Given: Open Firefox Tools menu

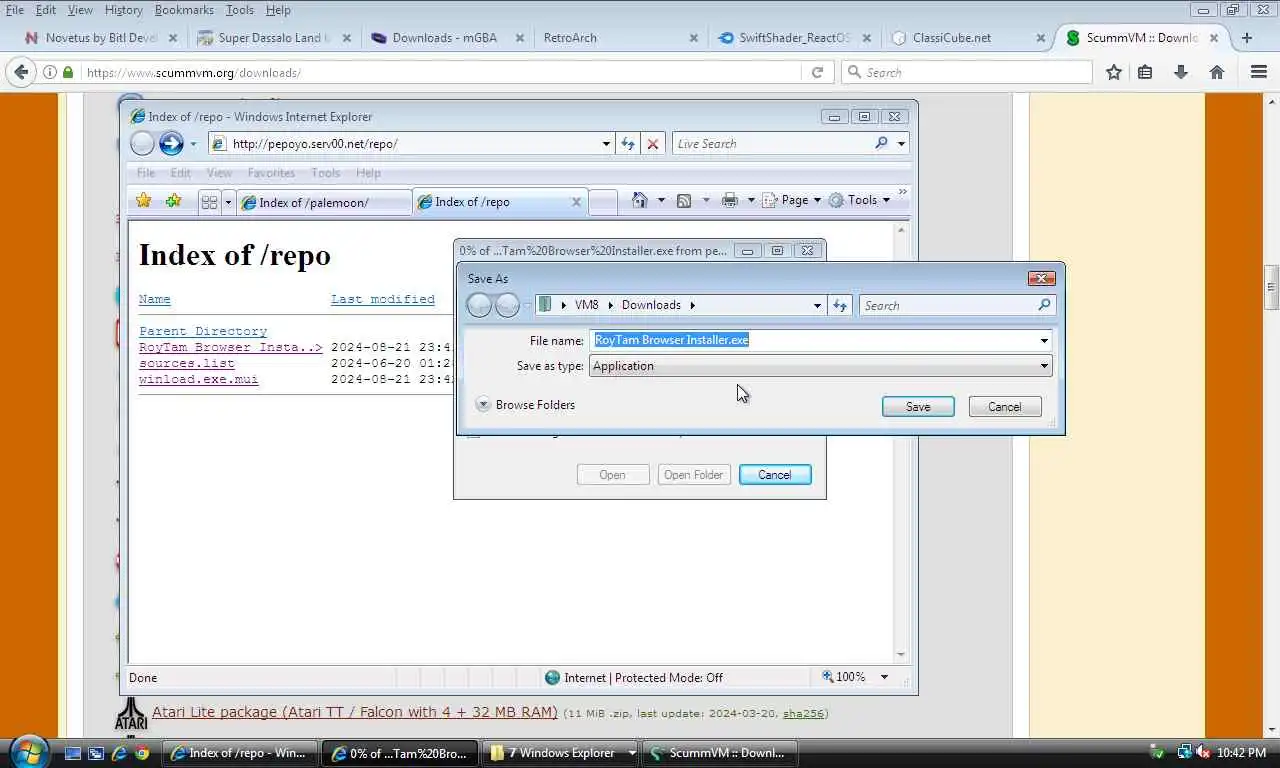Looking at the screenshot, I should pos(240,10).
